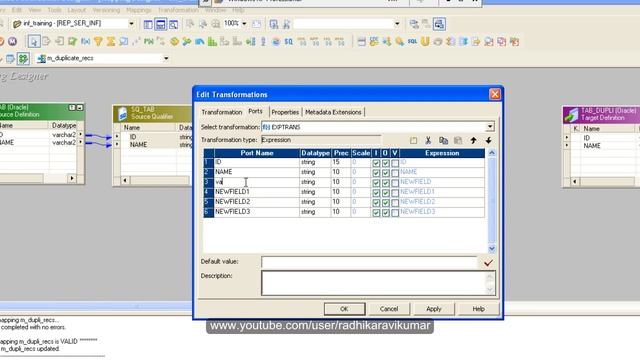Open the empty find combo box dropdown
Screen dimensions: 640x360
tap(397, 24)
